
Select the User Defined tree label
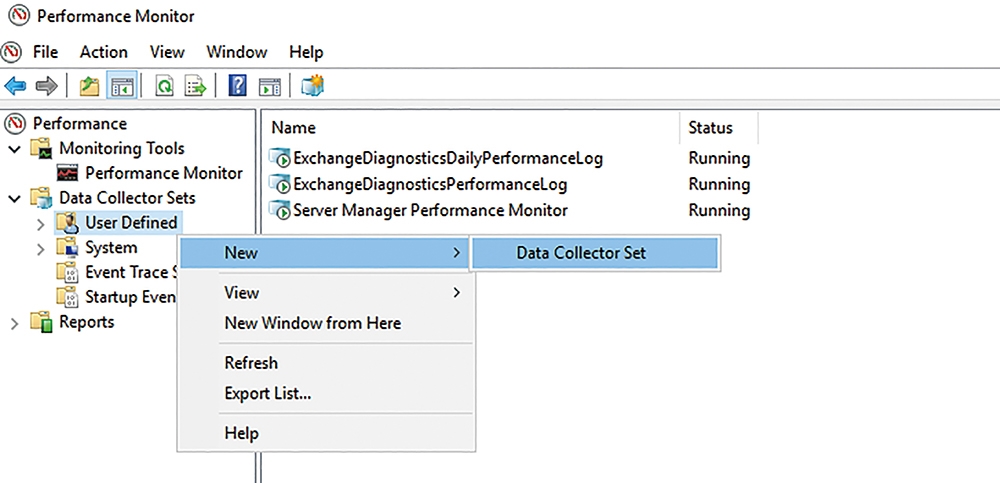click(131, 223)
